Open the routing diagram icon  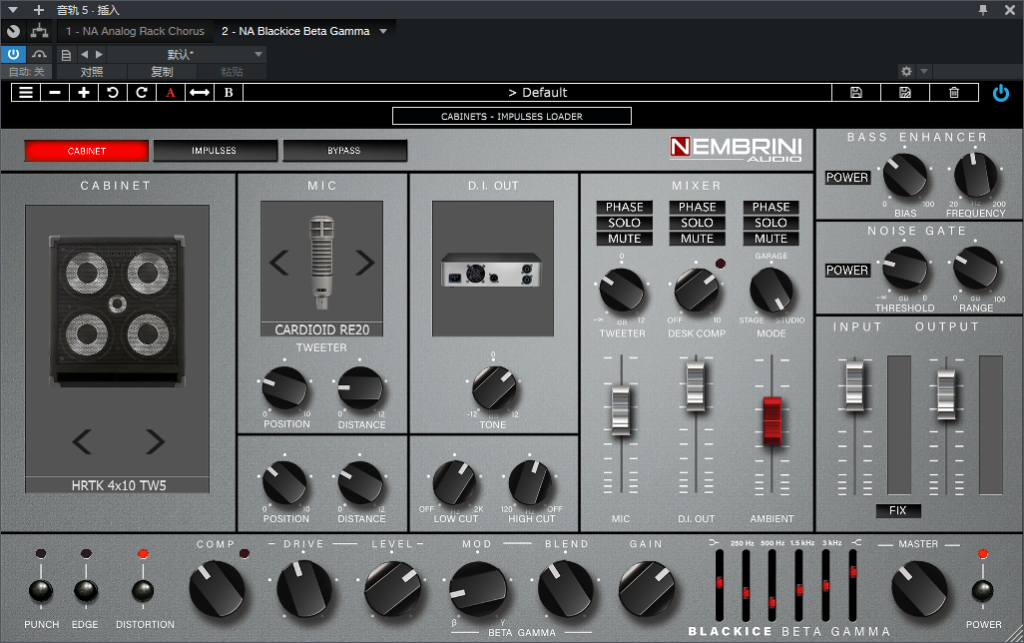40,31
